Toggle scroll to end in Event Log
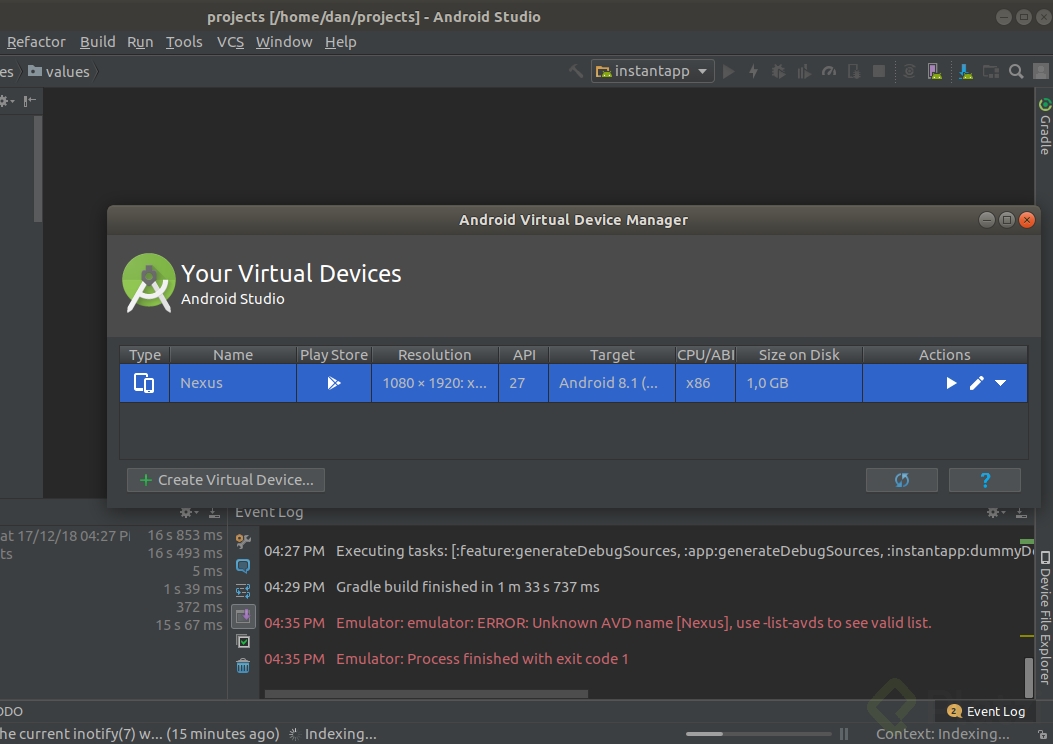 tap(243, 616)
